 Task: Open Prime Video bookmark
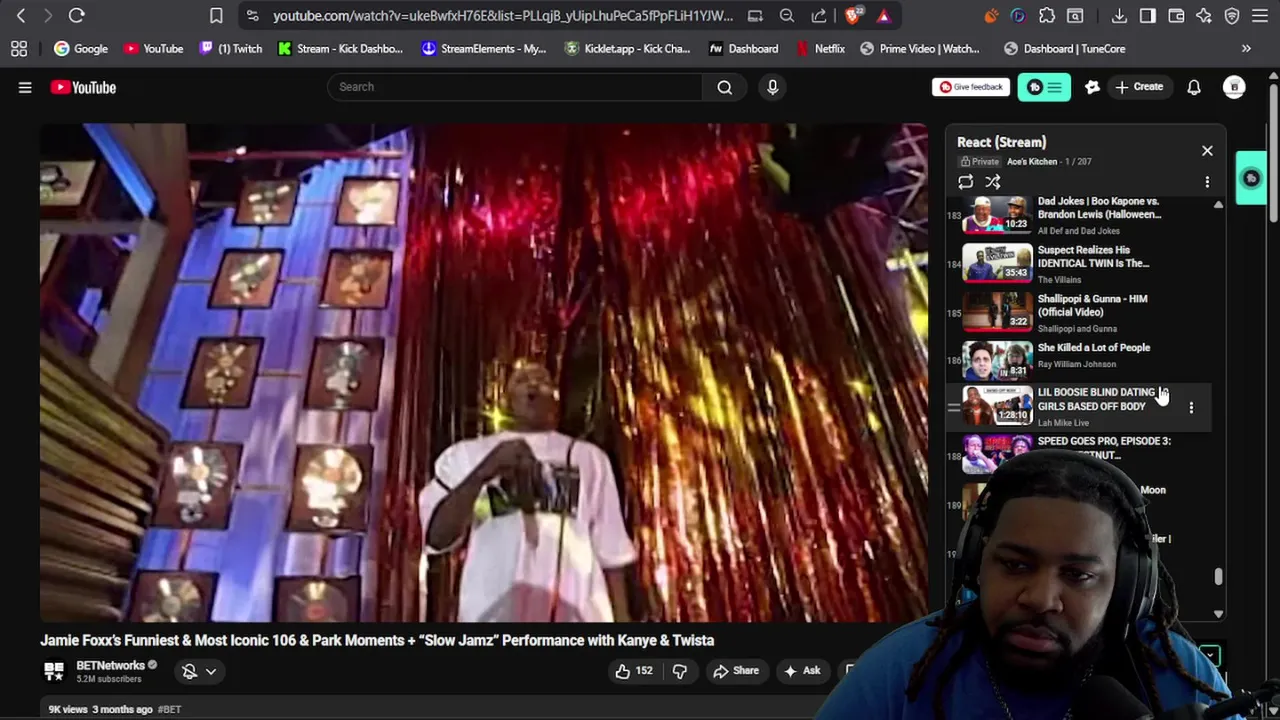coord(920,48)
